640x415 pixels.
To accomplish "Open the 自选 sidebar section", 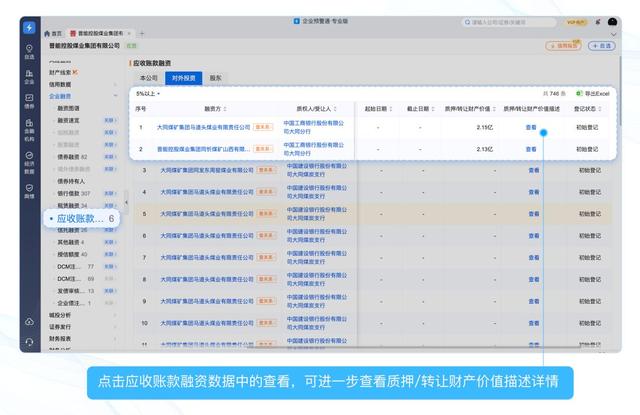I will pyautogui.click(x=29, y=50).
